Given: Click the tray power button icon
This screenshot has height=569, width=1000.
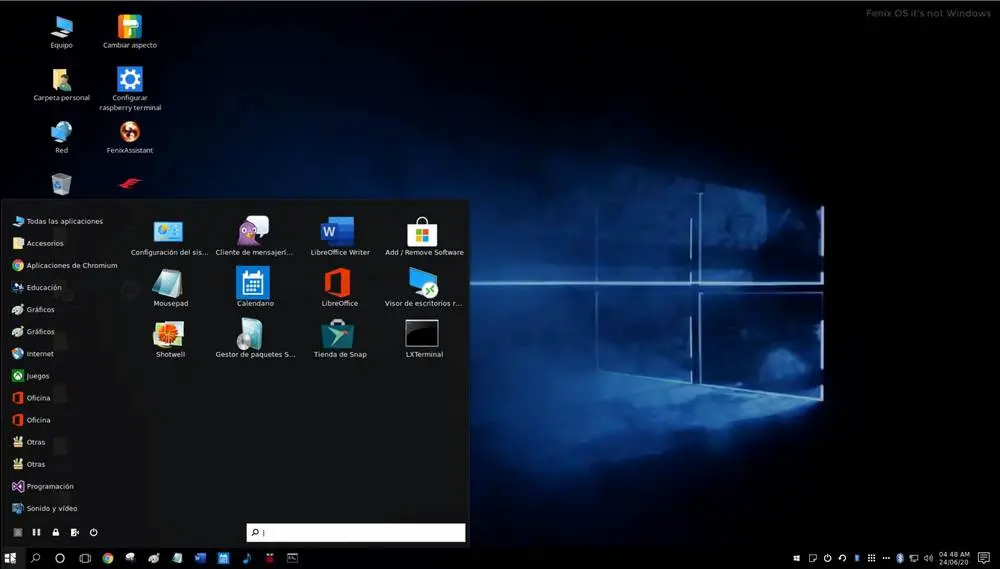Looking at the screenshot, I should coord(827,558).
